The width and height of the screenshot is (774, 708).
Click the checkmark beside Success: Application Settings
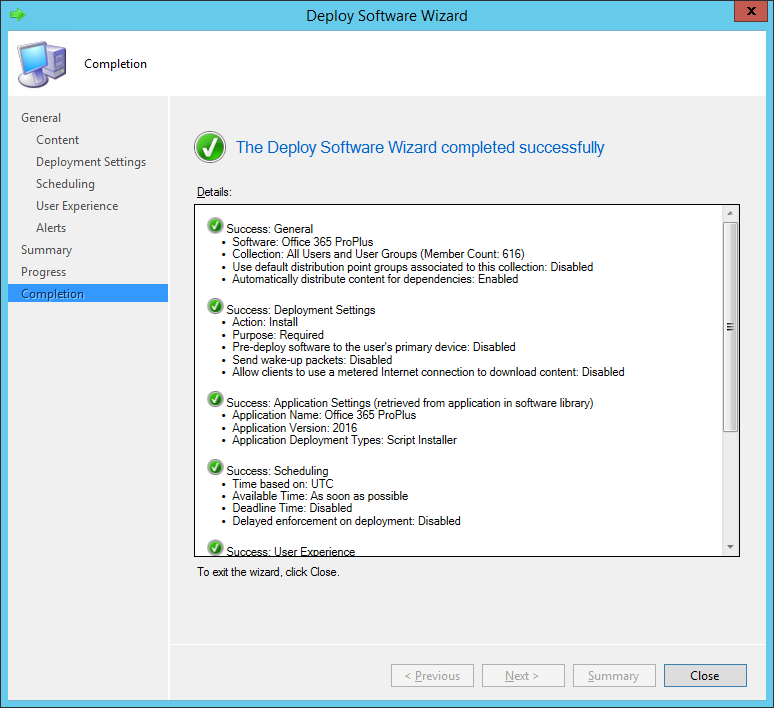[x=215, y=399]
